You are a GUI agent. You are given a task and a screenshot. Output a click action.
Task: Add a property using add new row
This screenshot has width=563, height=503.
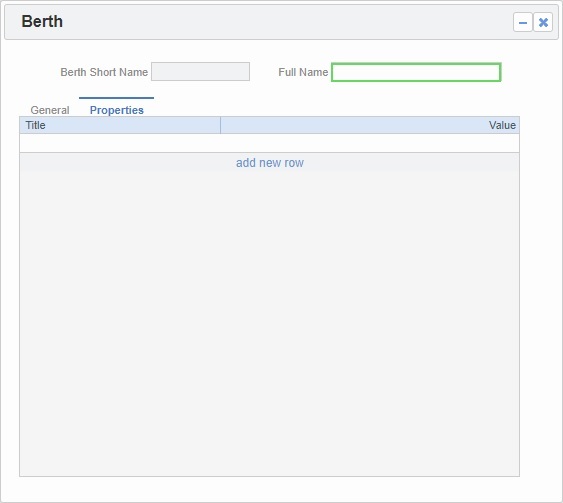click(270, 163)
